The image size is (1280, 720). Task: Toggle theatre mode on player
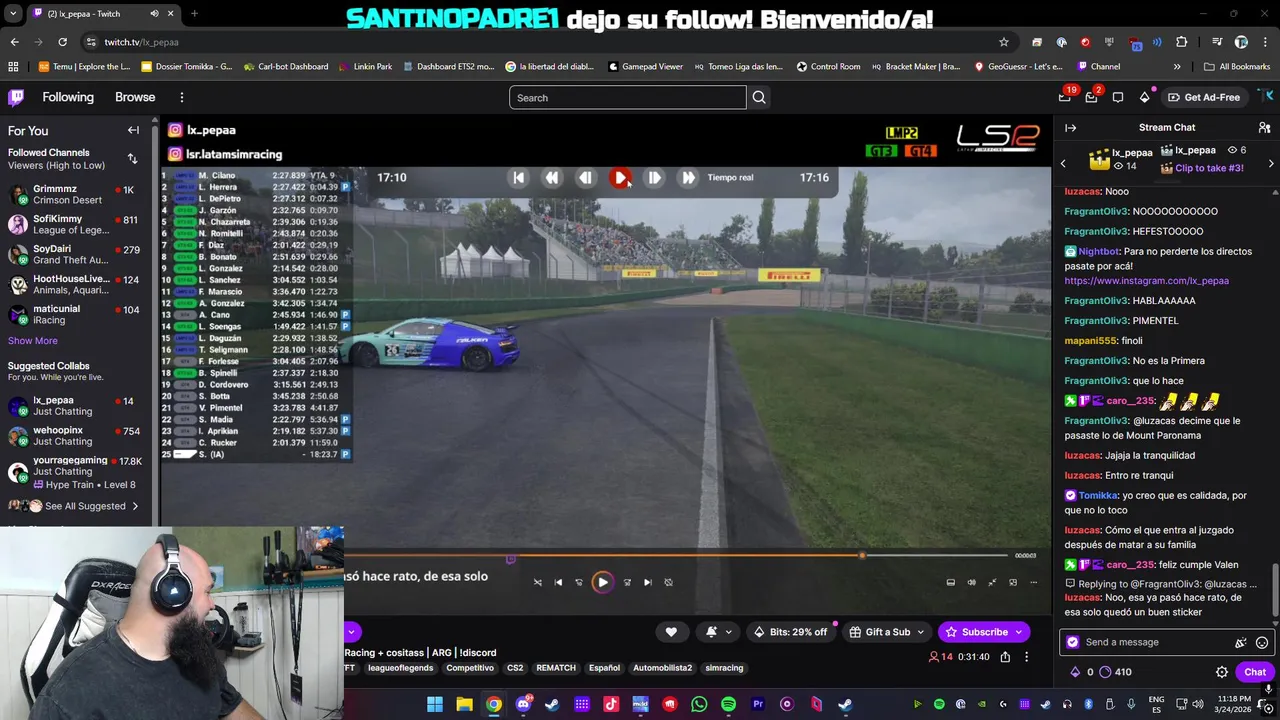point(950,582)
